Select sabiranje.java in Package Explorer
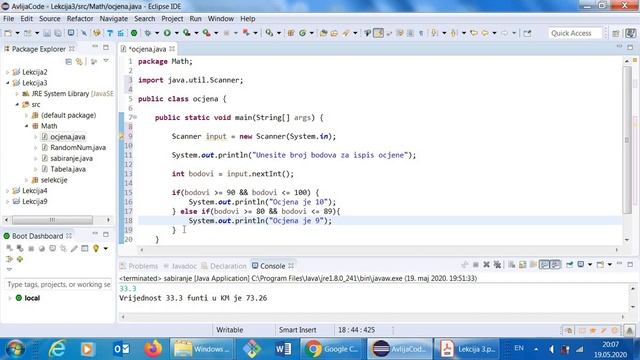Screen dimensions: 640x360 pos(71,158)
